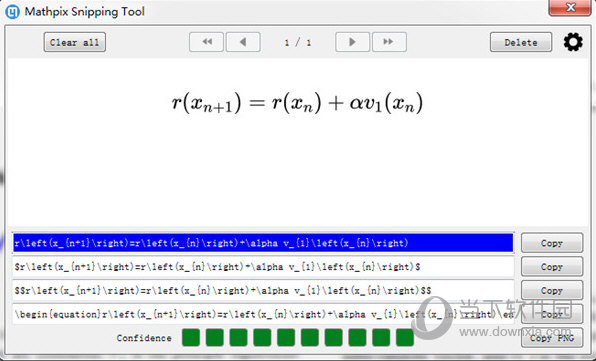Click the Clear all button

click(x=74, y=42)
